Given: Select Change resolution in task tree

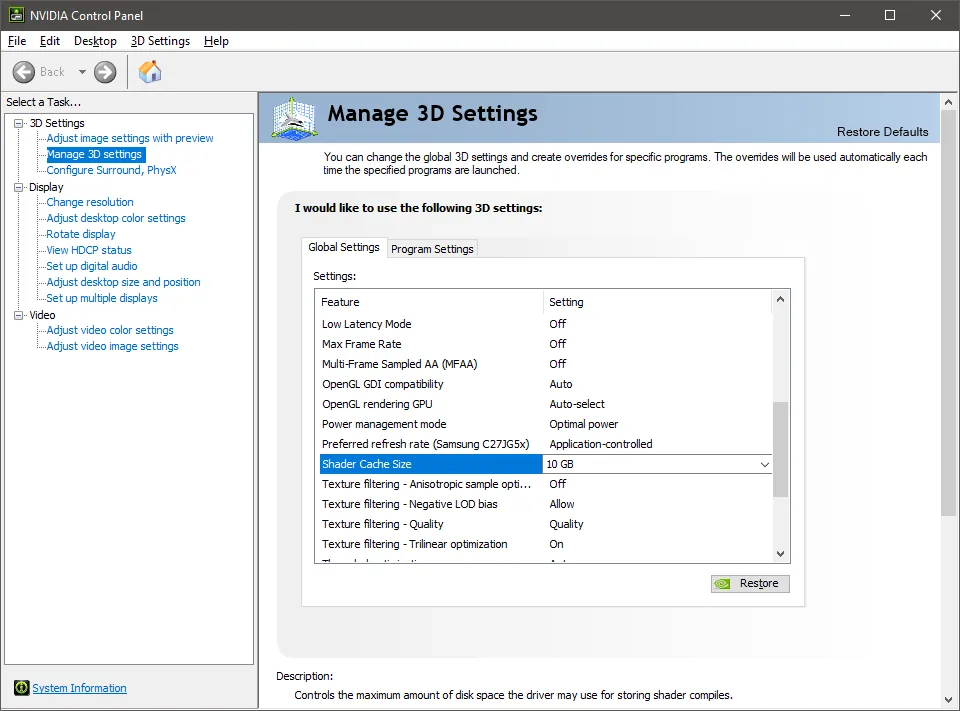Looking at the screenshot, I should tap(90, 202).
